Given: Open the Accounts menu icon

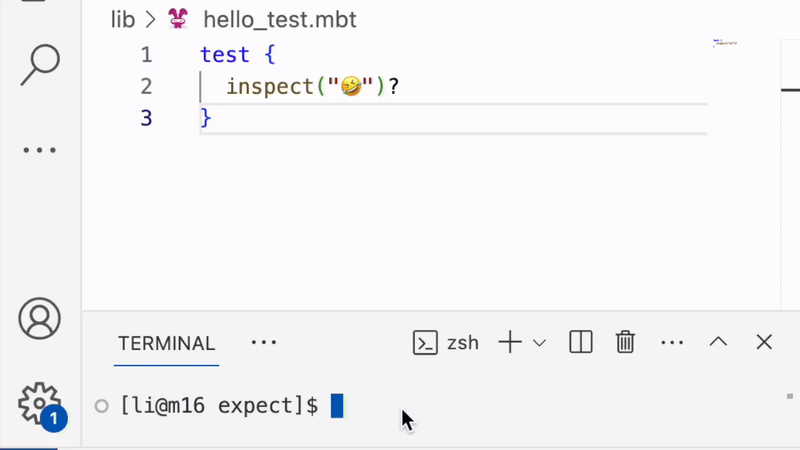Looking at the screenshot, I should (x=40, y=319).
